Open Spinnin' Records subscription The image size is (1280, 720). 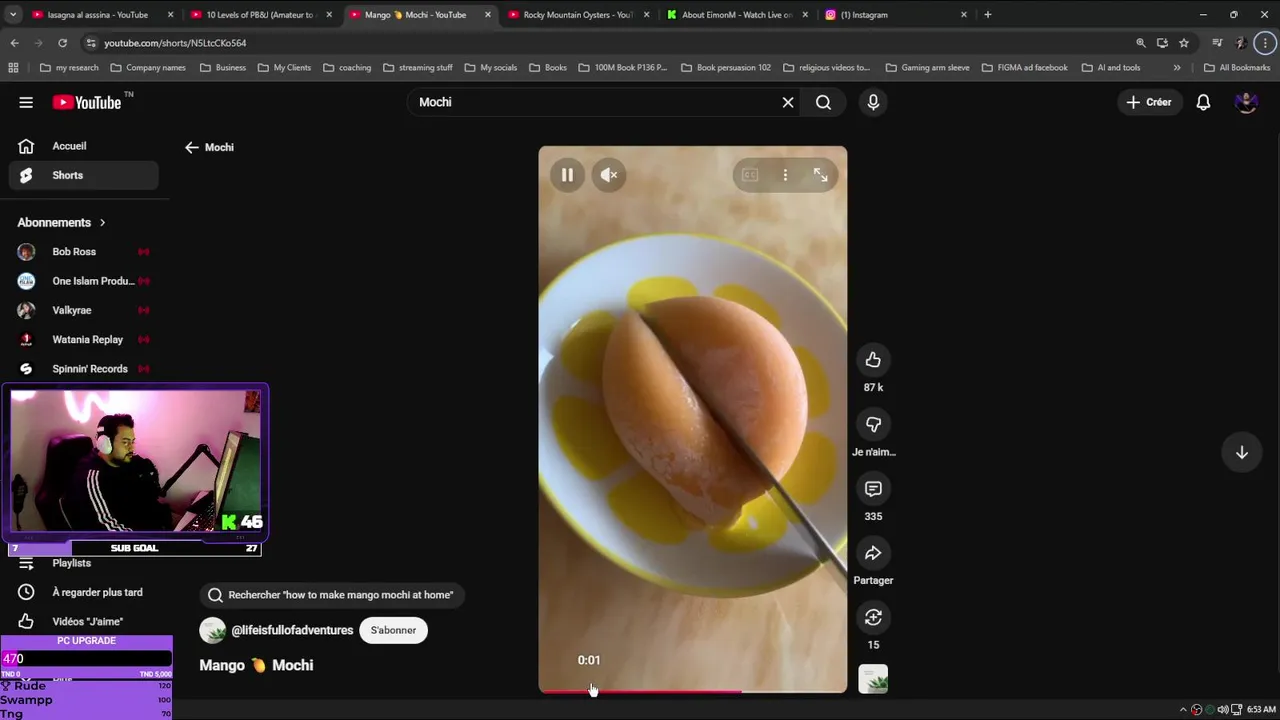(x=84, y=368)
